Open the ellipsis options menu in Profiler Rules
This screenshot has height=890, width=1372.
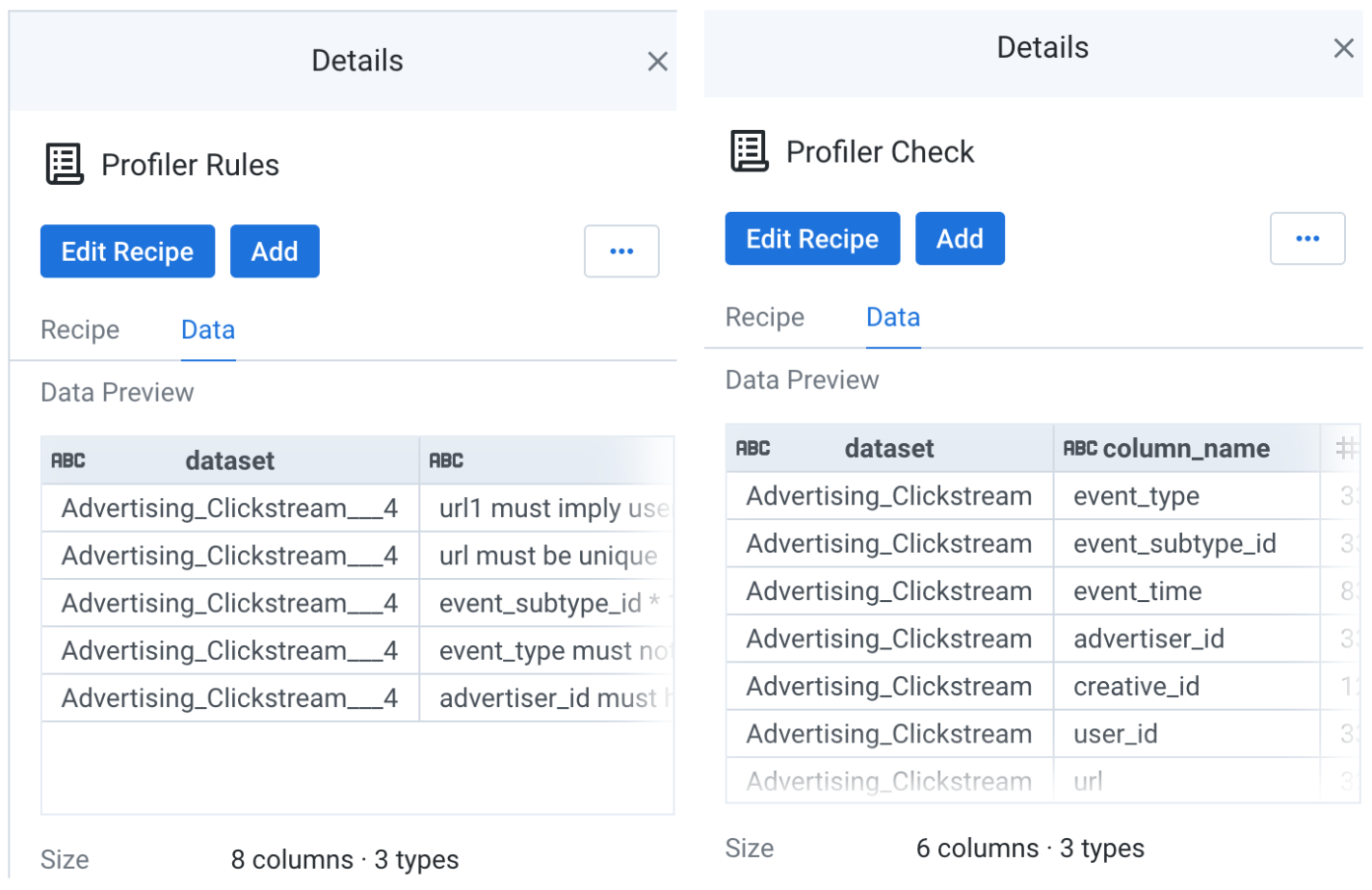(621, 250)
